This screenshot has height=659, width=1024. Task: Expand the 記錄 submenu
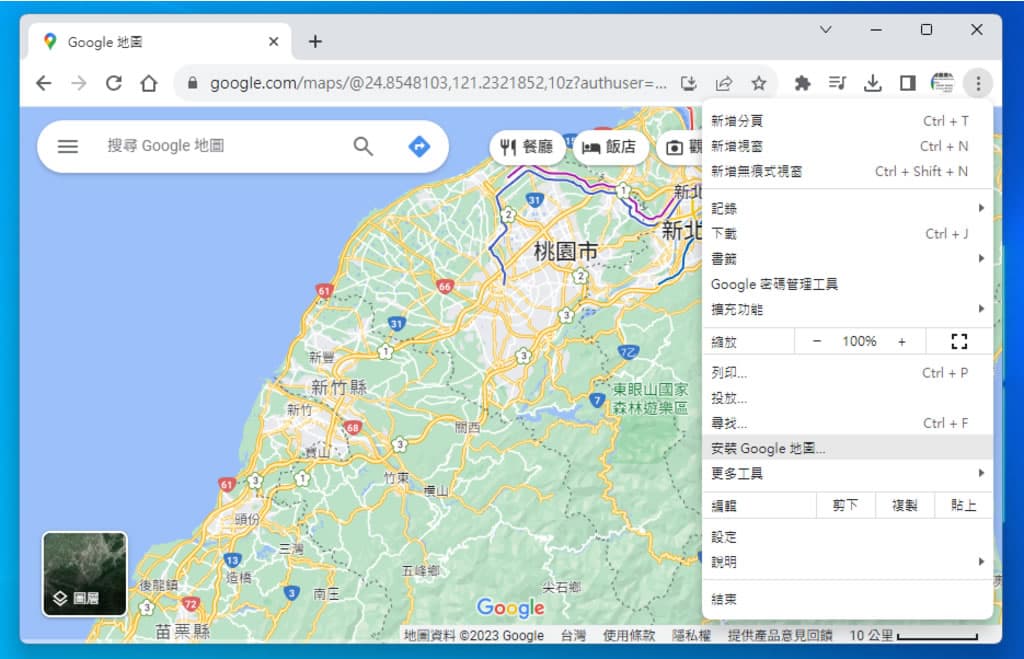click(848, 208)
